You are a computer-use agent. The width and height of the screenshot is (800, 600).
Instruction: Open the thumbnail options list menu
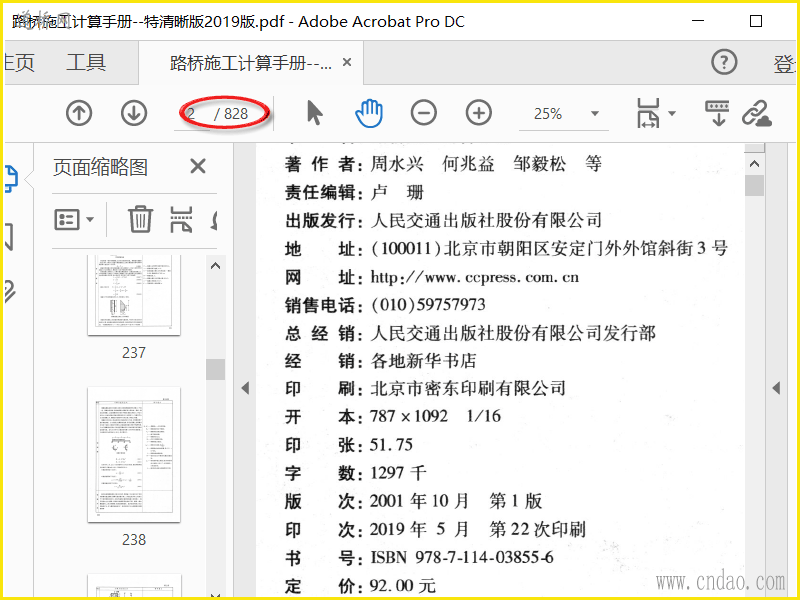[74, 219]
